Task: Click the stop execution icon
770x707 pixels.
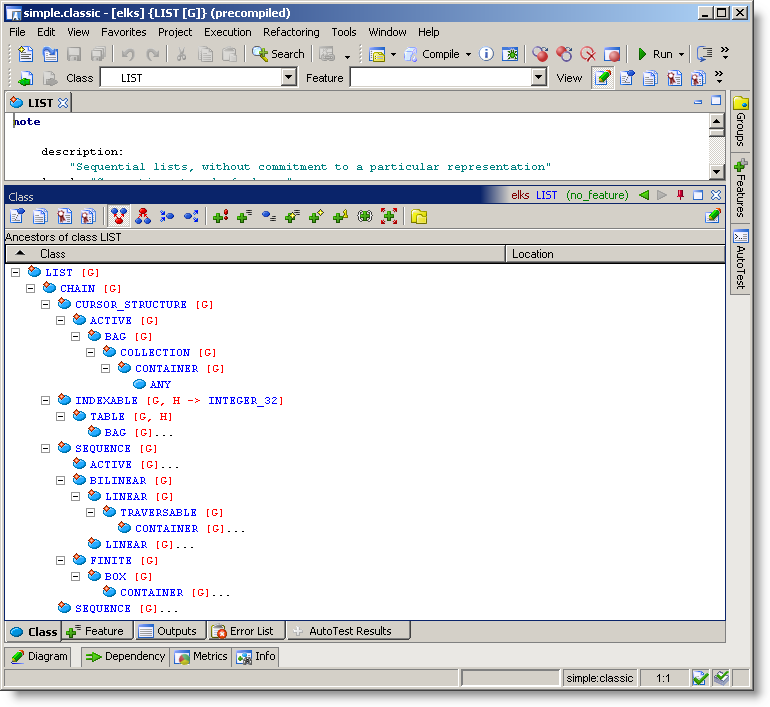Action: pos(612,54)
